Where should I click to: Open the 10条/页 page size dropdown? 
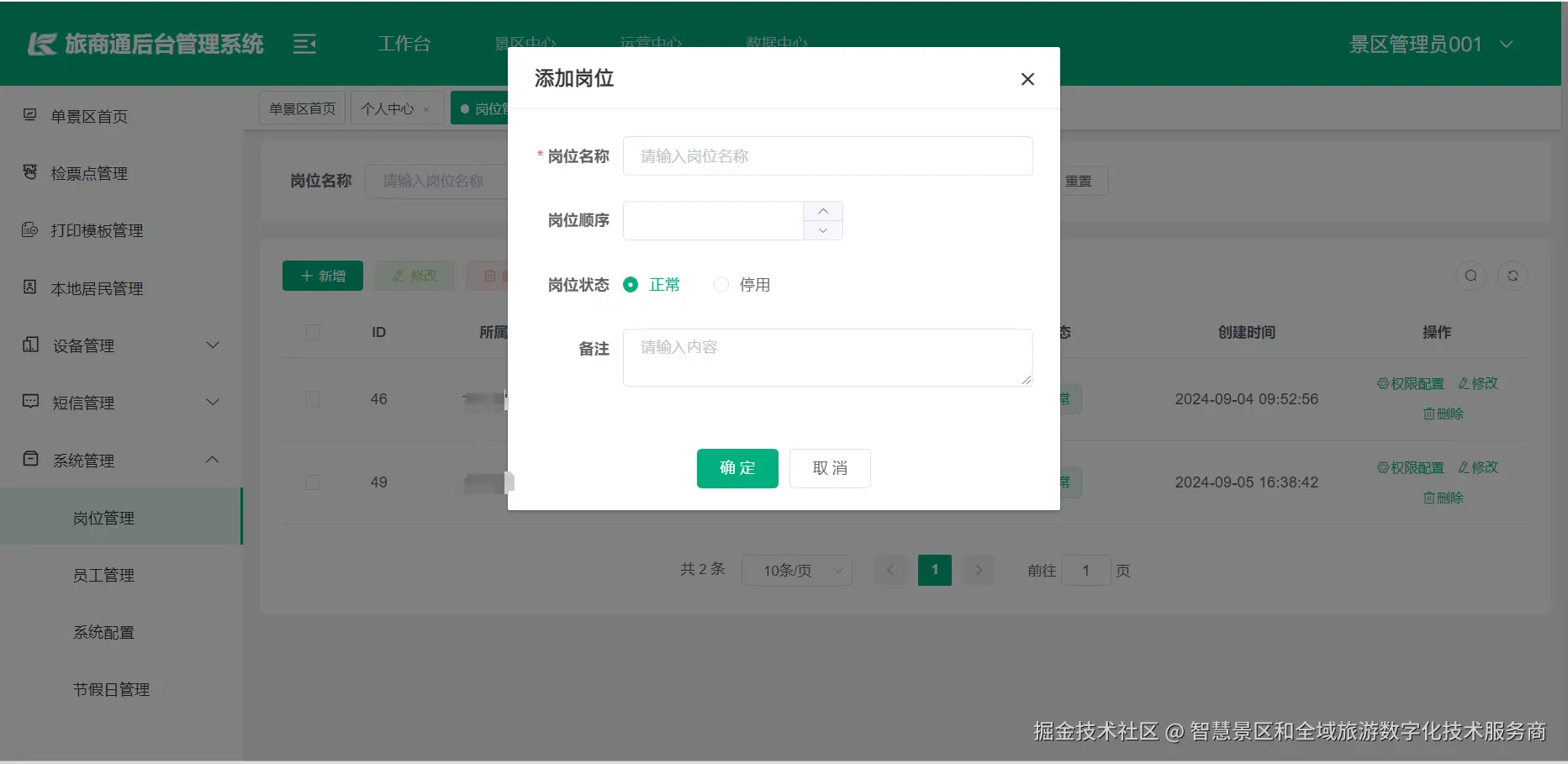tap(795, 570)
